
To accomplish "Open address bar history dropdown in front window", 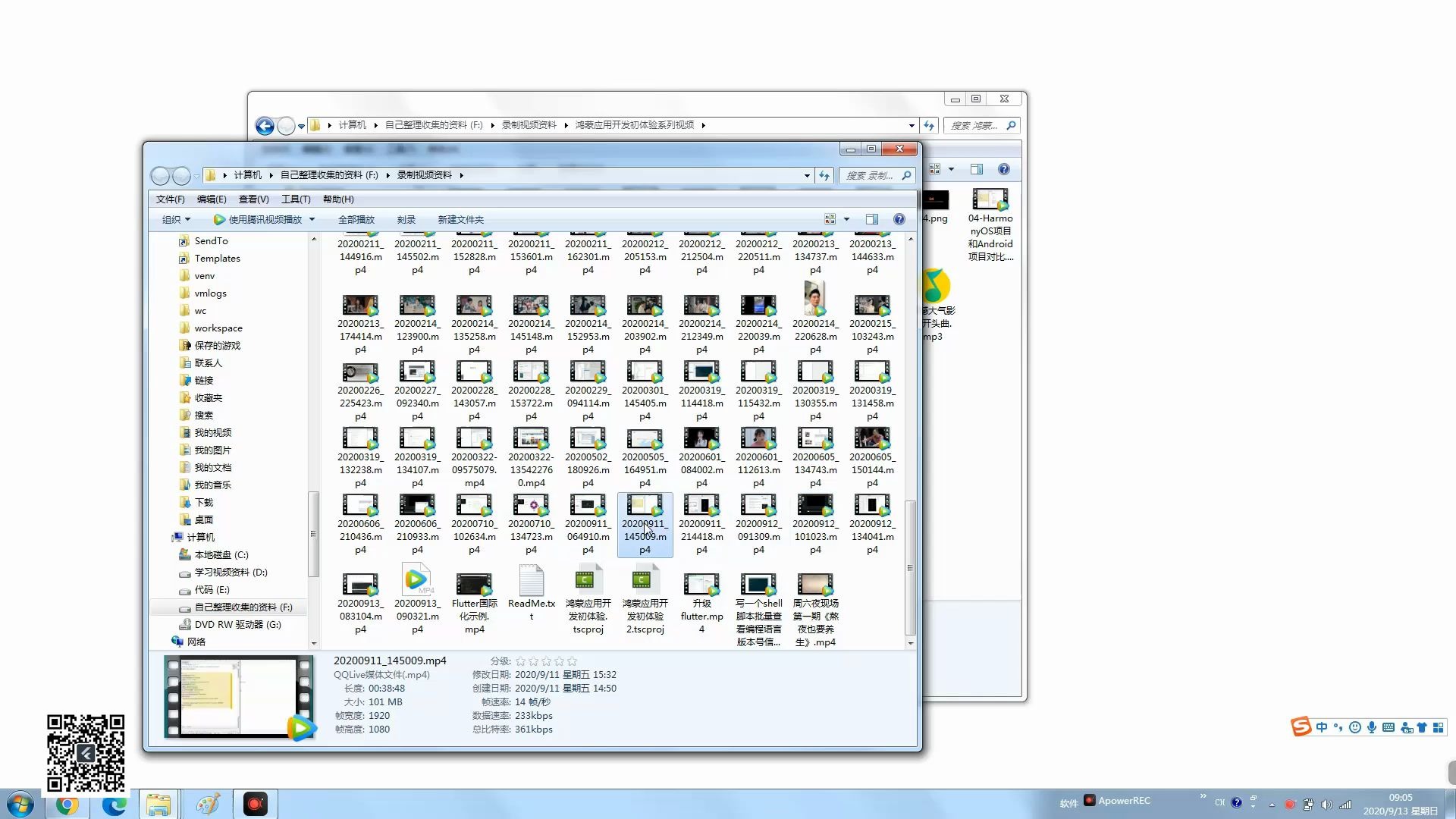I will pos(807,175).
